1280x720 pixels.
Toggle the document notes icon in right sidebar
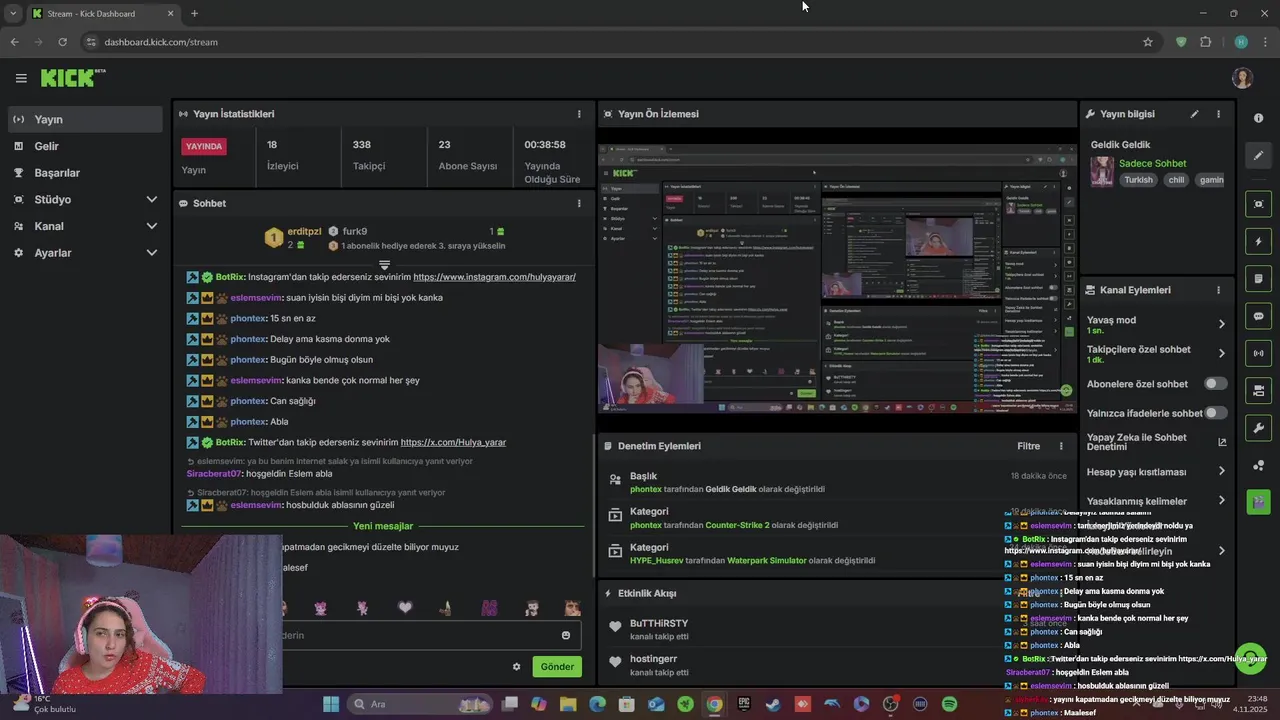pos(1258,278)
